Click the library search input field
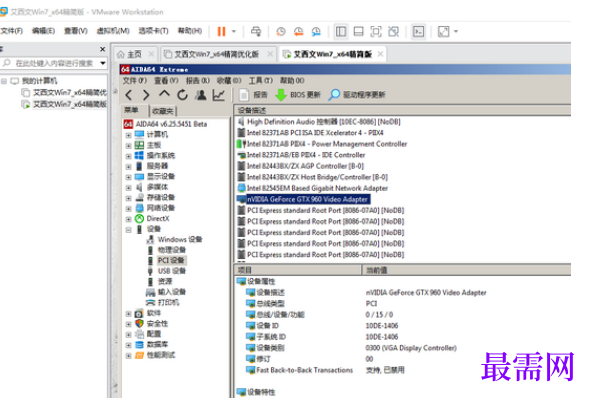This screenshot has height=398, width=593. [54, 63]
